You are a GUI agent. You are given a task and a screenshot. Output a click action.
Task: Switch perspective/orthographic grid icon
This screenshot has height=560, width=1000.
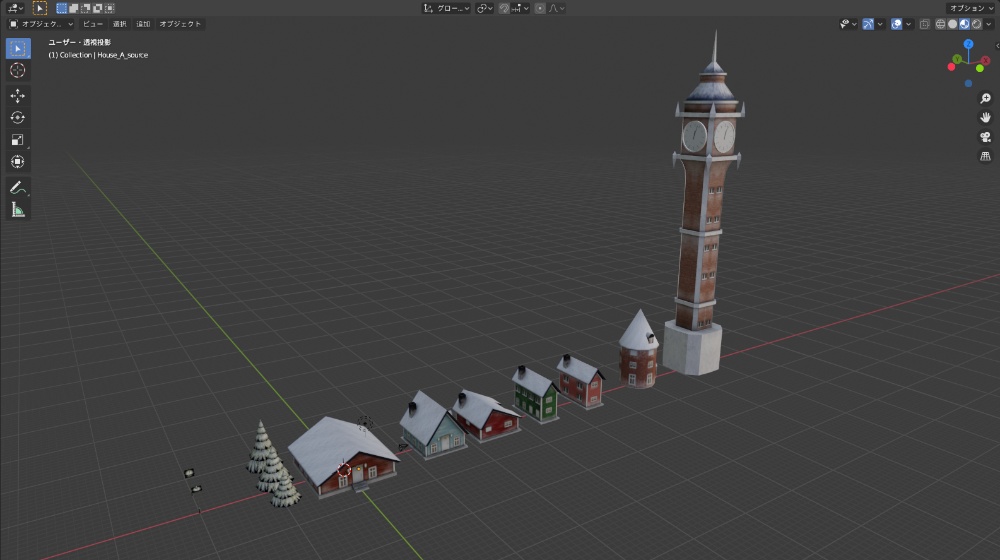[985, 156]
